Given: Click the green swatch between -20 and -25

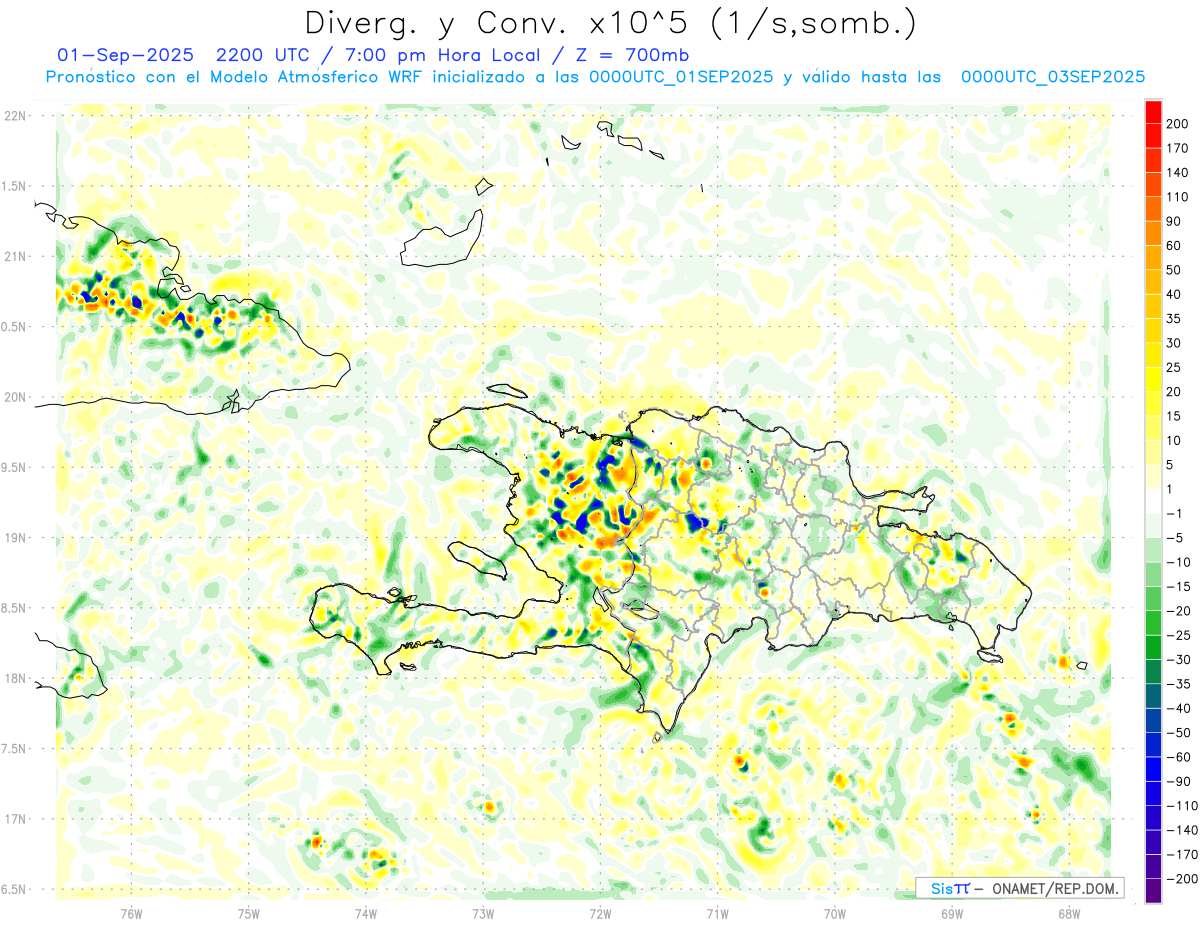Looking at the screenshot, I should click(x=1153, y=622).
